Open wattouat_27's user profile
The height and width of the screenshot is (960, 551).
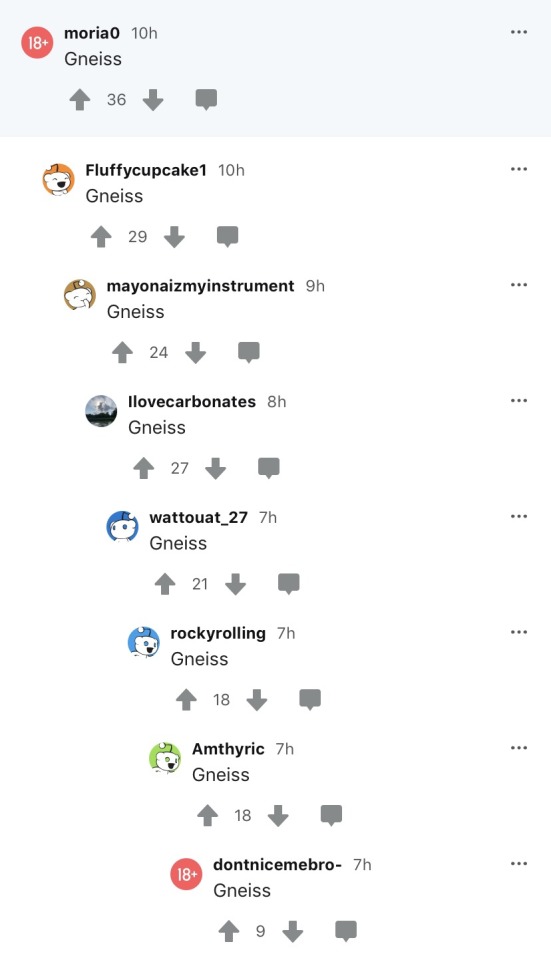coord(198,517)
